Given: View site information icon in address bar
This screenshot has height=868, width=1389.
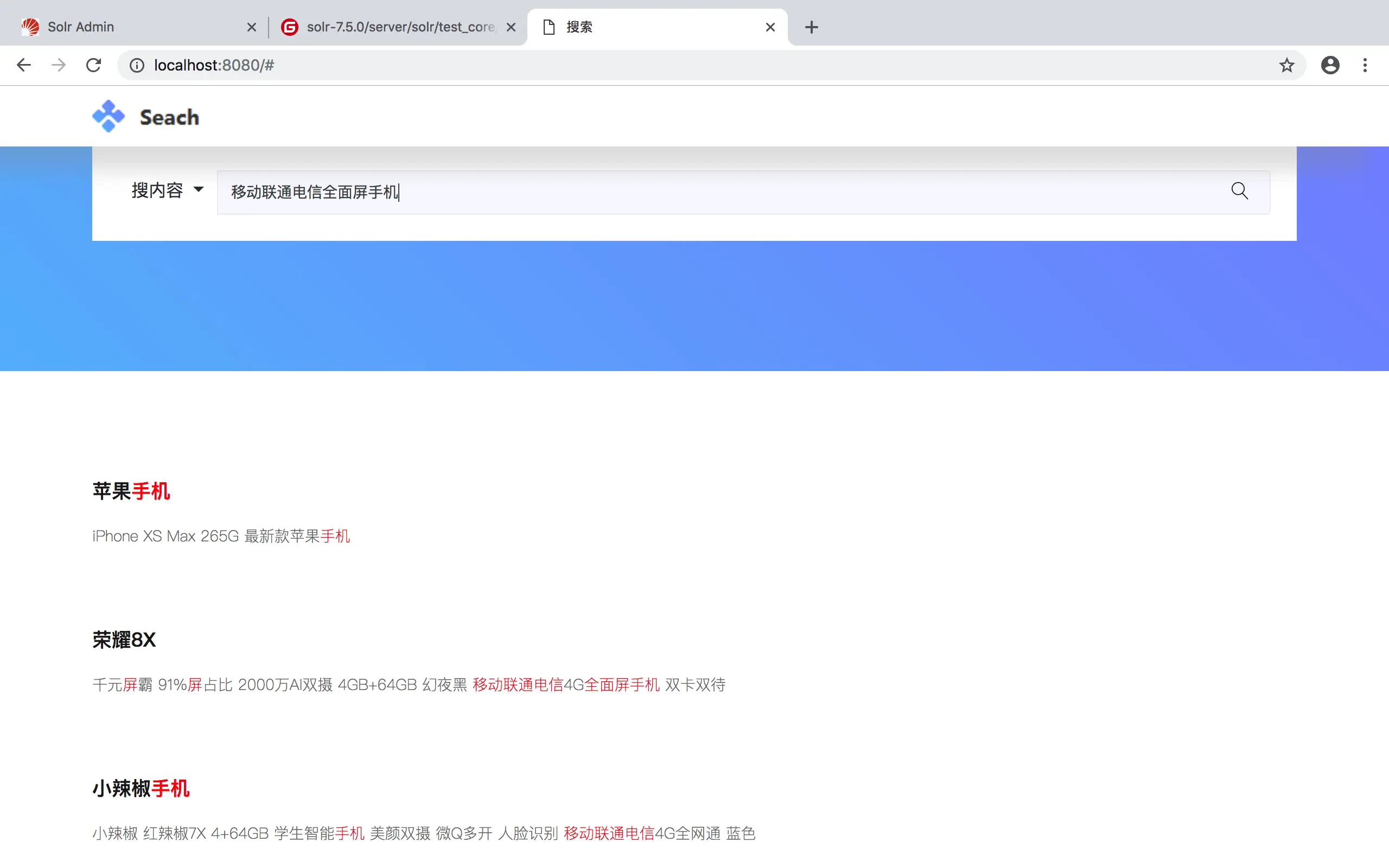Looking at the screenshot, I should tap(137, 65).
